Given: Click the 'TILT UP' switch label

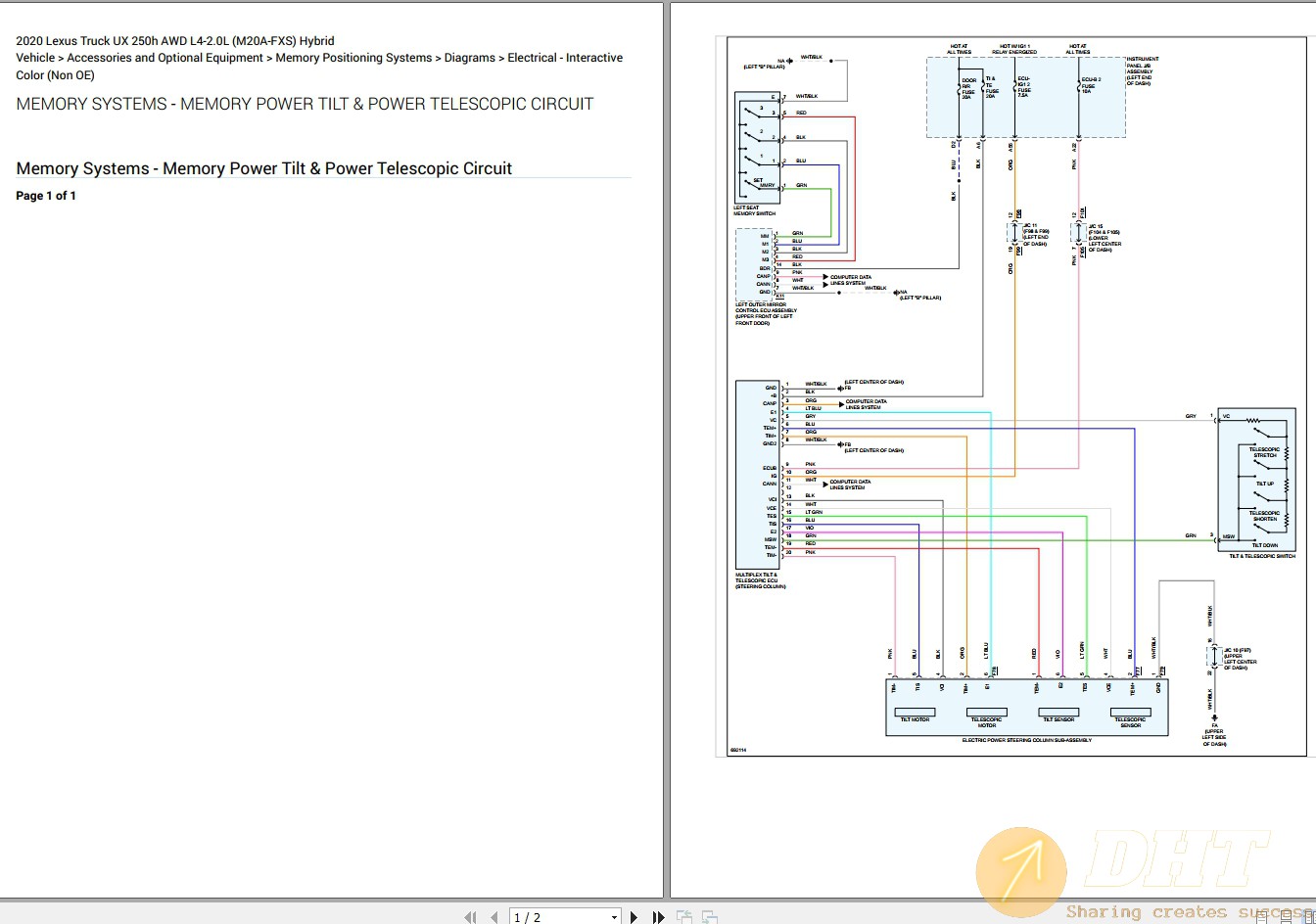Looking at the screenshot, I should tap(1265, 484).
